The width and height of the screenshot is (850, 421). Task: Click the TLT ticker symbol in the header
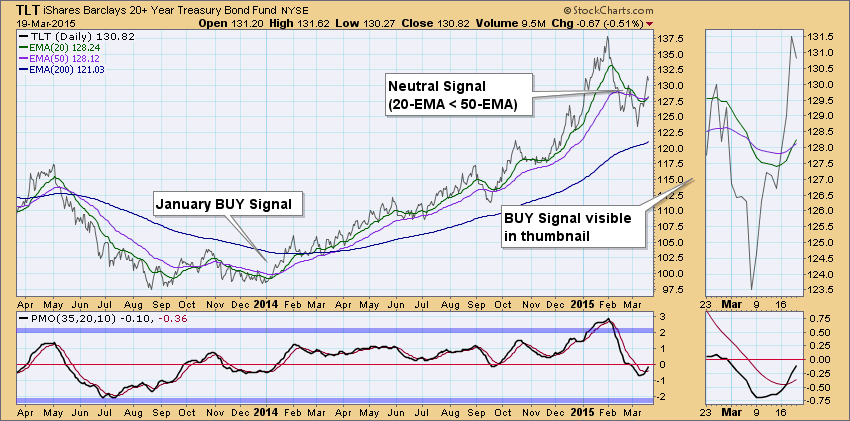tap(29, 10)
